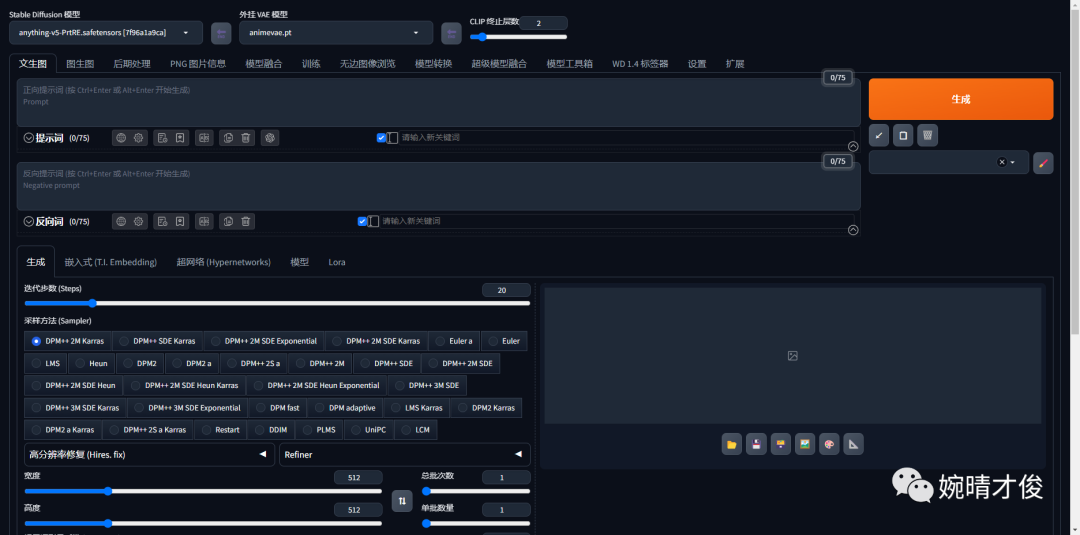Click the triangle ruler icon below preview
The image size is (1080, 535).
853,445
